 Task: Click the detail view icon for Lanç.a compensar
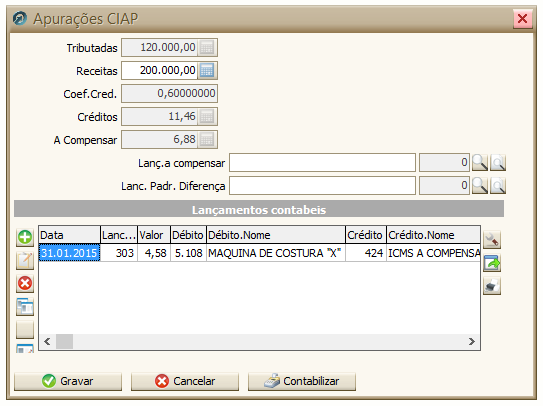click(498, 162)
